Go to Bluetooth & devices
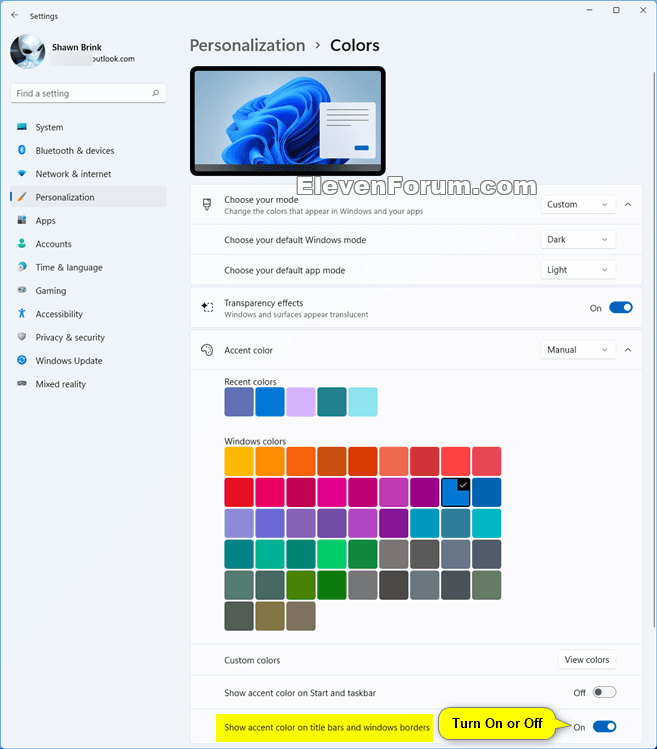This screenshot has height=749, width=657. 88,150
